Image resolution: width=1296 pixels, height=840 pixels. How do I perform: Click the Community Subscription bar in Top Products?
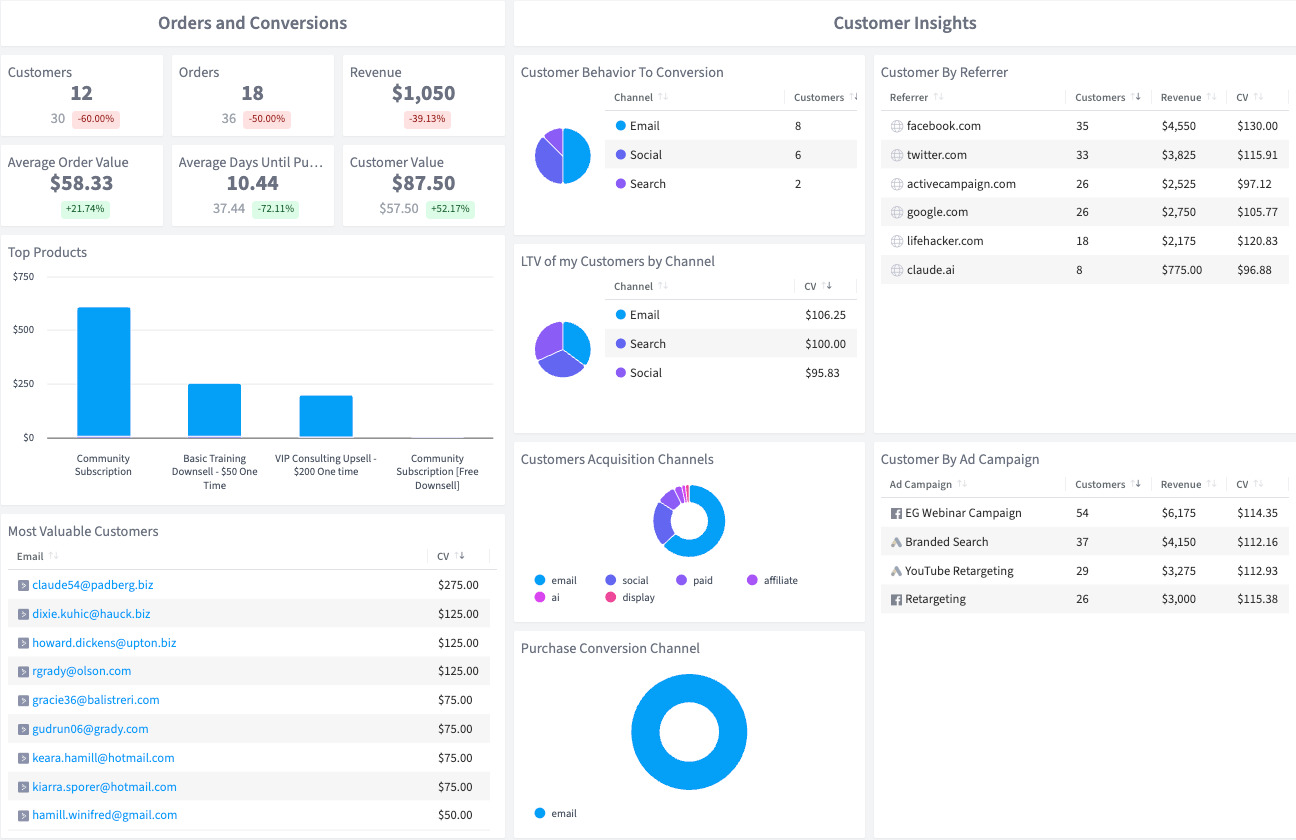click(x=104, y=372)
